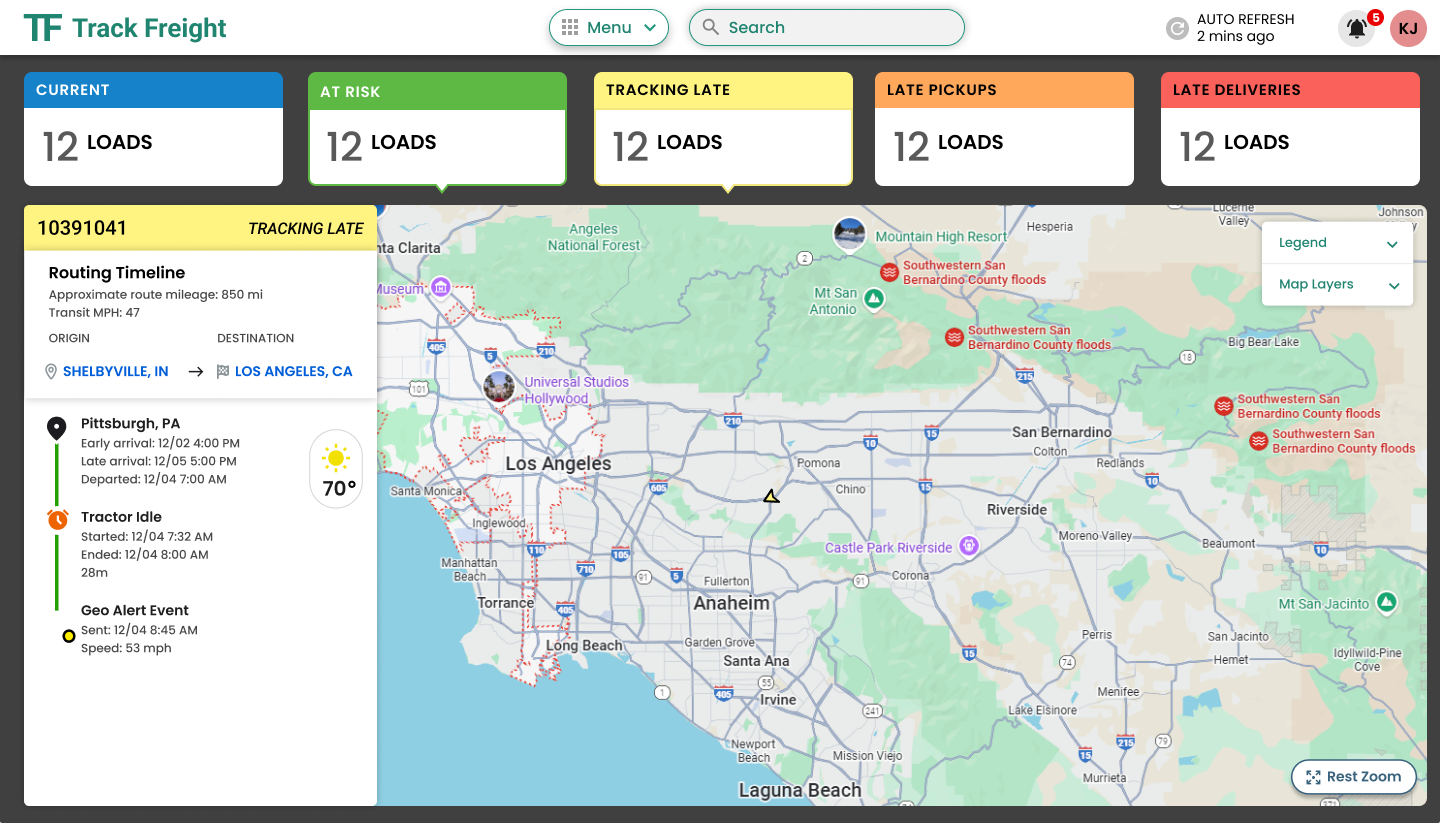Click the flood warning icon near Big Bear Lake

tap(1223, 406)
